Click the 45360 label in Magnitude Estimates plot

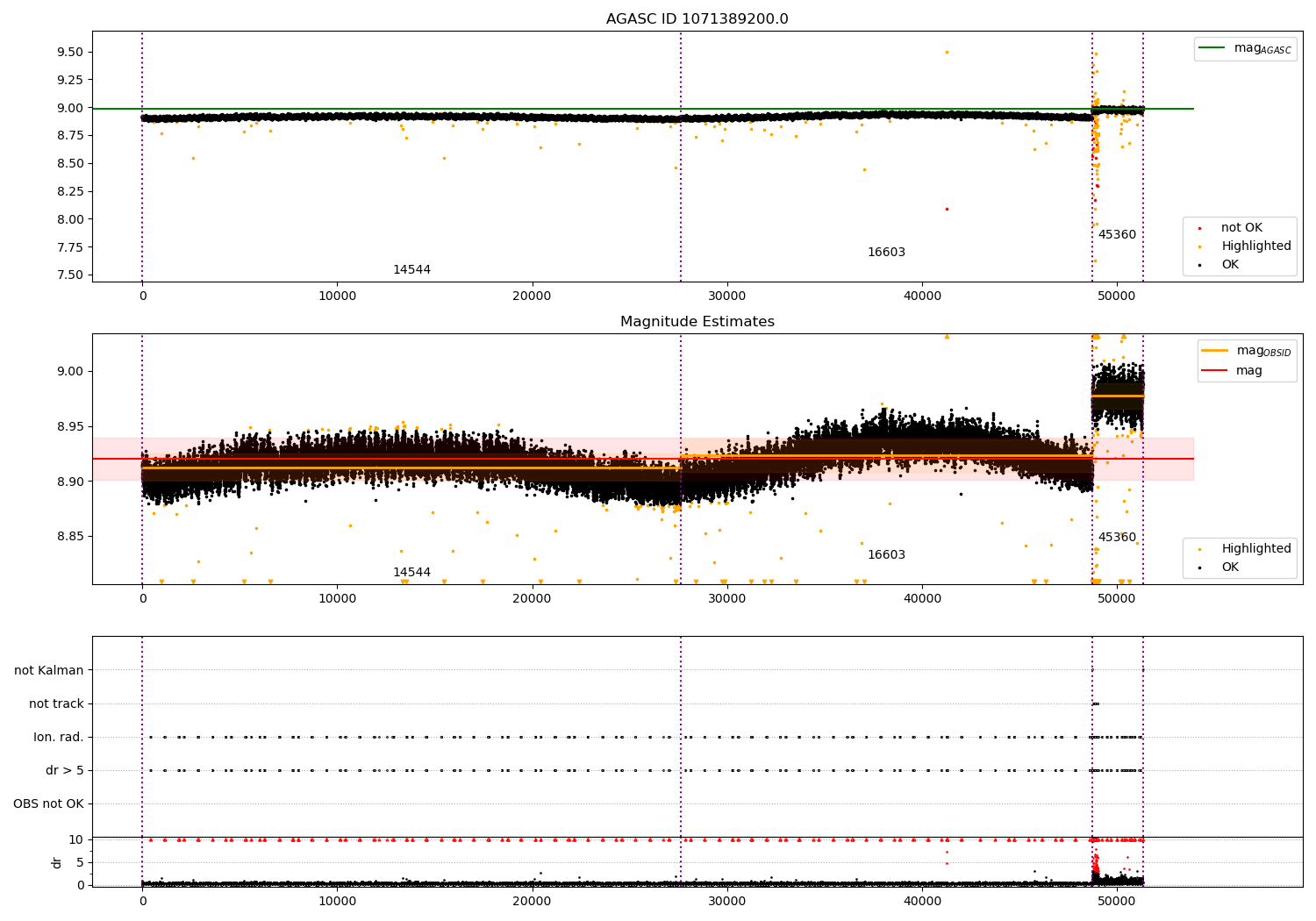point(1117,538)
